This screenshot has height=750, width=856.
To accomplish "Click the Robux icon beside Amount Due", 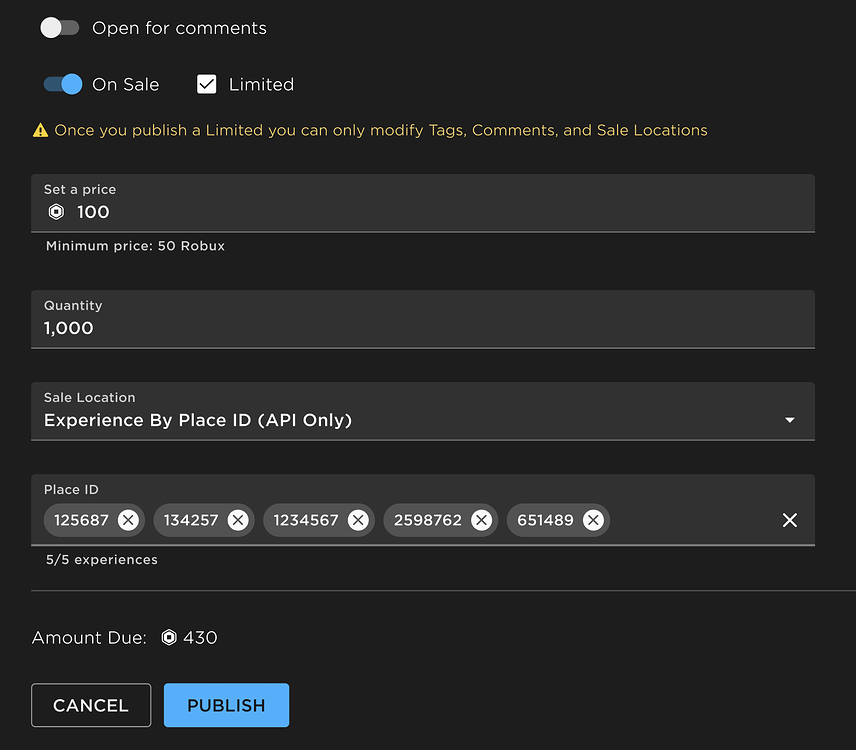I will pos(169,638).
